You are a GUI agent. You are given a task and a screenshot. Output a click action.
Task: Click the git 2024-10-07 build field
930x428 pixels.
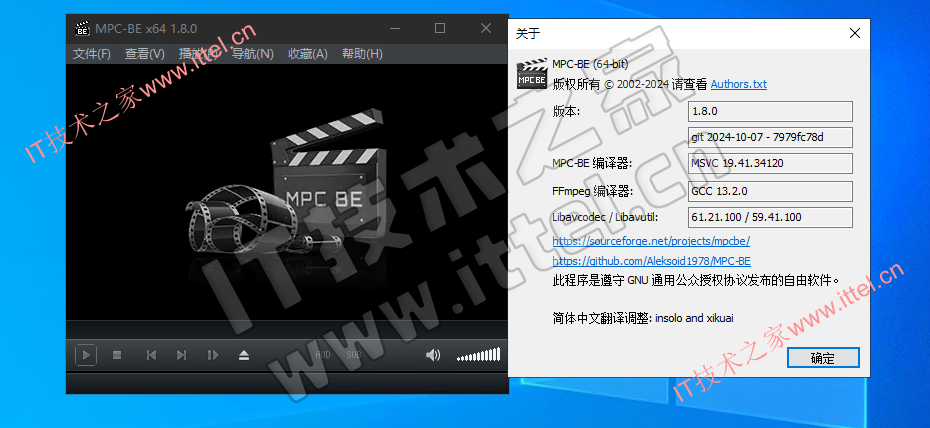[x=770, y=138]
